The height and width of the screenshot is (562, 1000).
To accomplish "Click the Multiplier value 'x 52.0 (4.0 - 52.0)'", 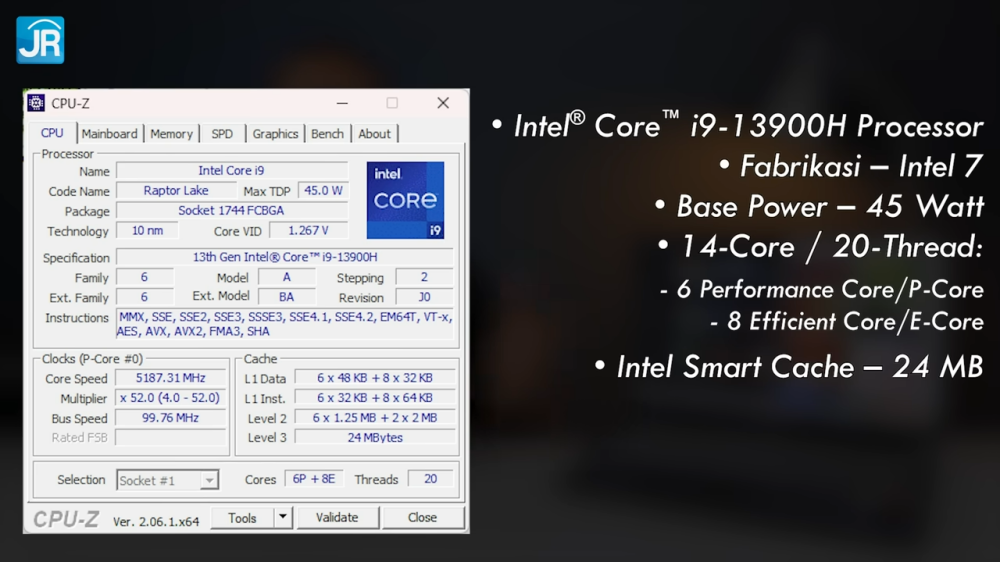I will pyautogui.click(x=170, y=398).
